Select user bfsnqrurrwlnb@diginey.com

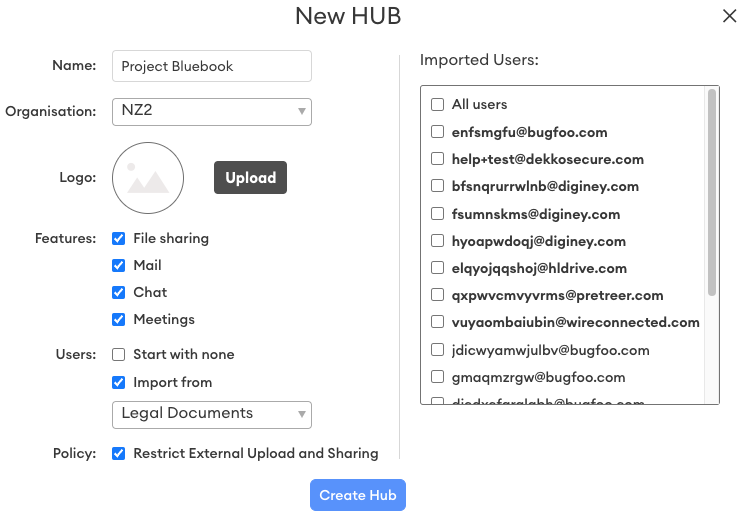point(437,186)
